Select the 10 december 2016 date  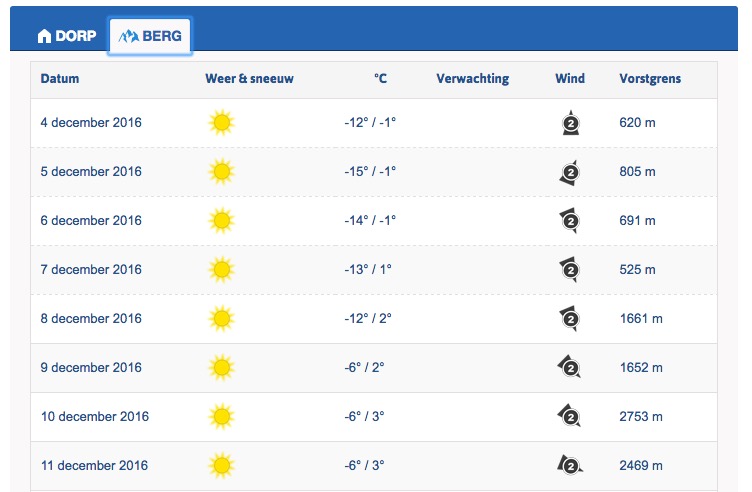[95, 417]
